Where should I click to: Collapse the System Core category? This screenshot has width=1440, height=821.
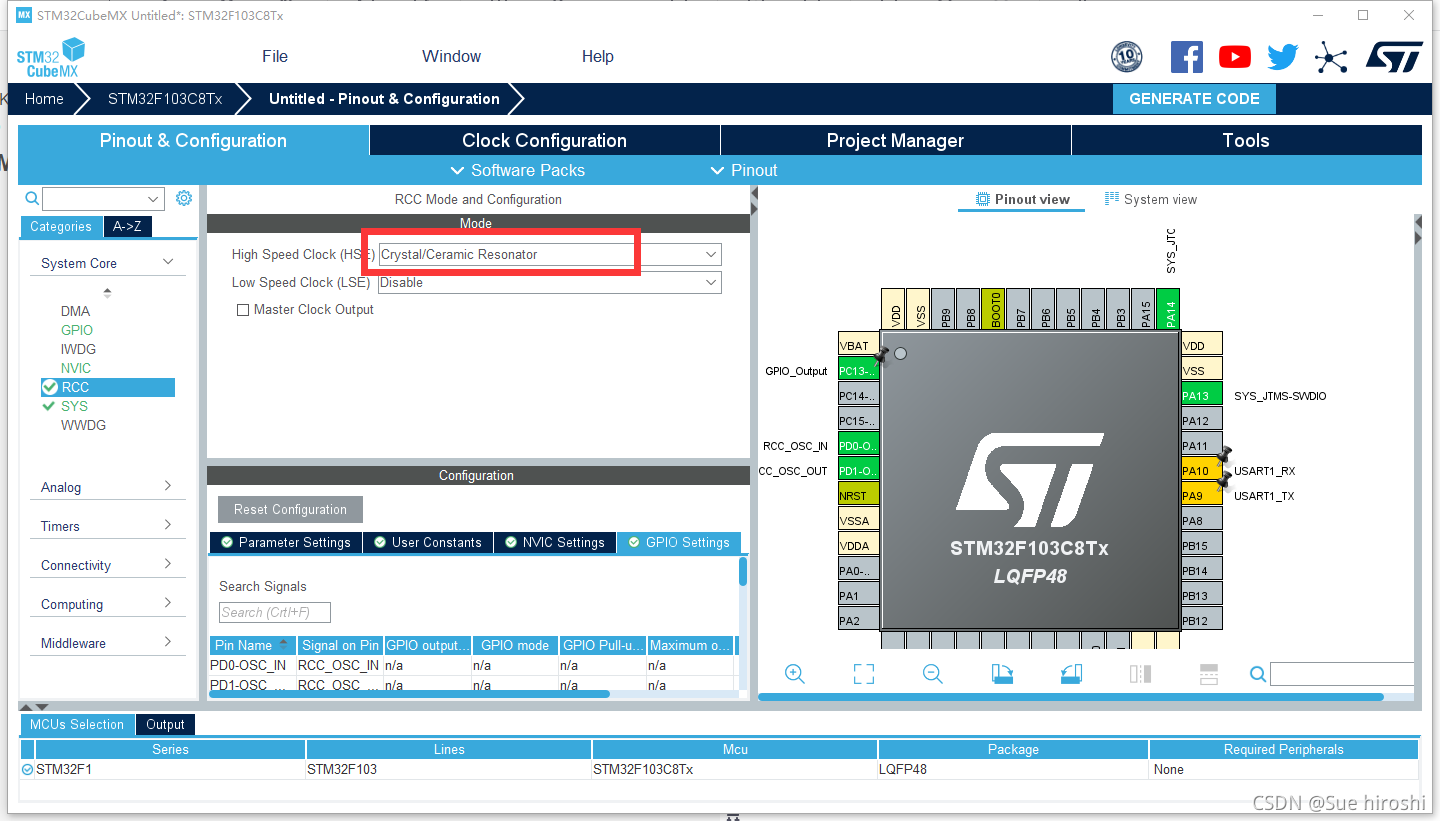point(168,262)
